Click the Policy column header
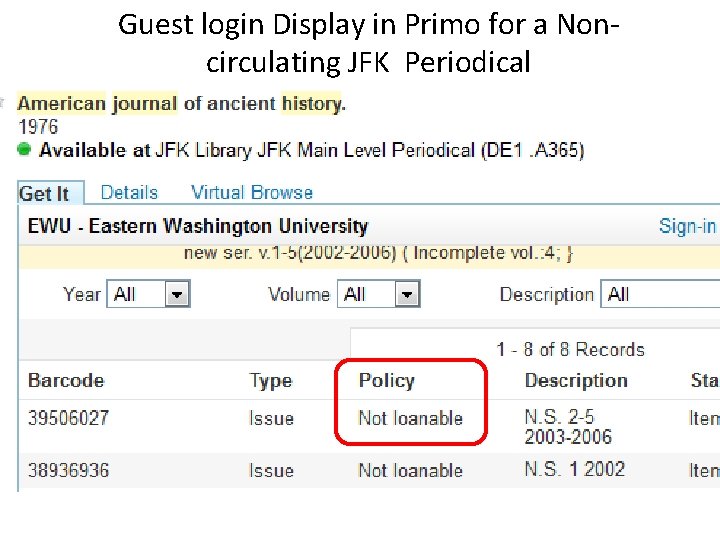Screen dimensions: 720x540 pos(387,381)
